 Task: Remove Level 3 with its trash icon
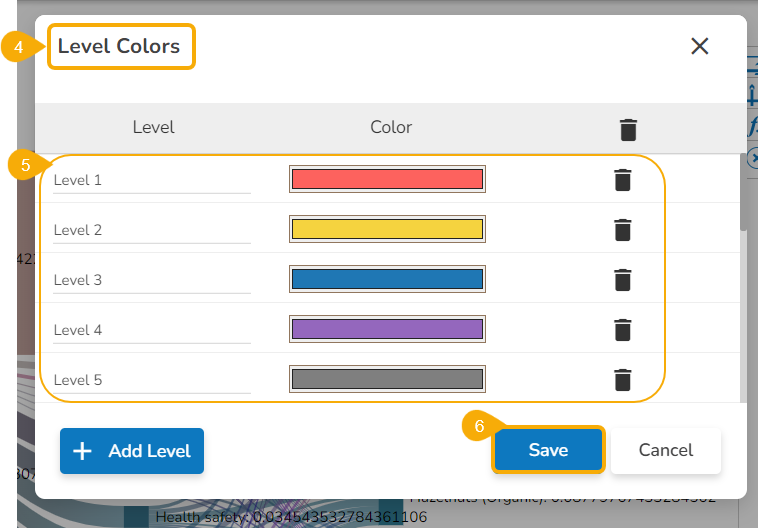pyautogui.click(x=622, y=280)
